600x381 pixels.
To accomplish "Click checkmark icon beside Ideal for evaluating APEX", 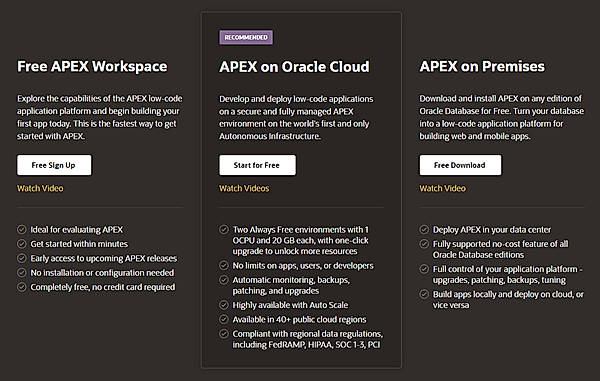I will click(22, 230).
